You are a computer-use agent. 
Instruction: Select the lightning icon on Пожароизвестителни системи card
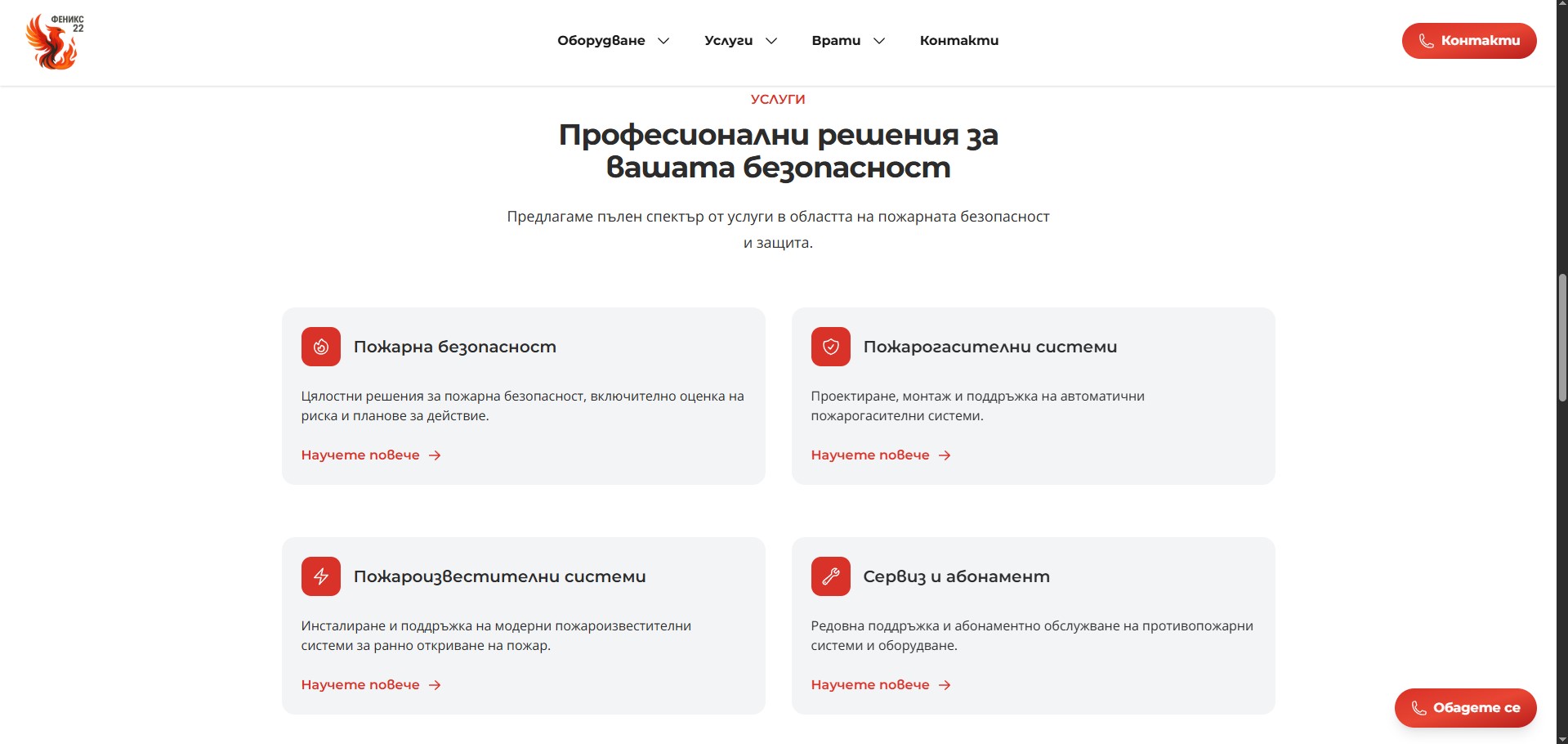point(320,576)
